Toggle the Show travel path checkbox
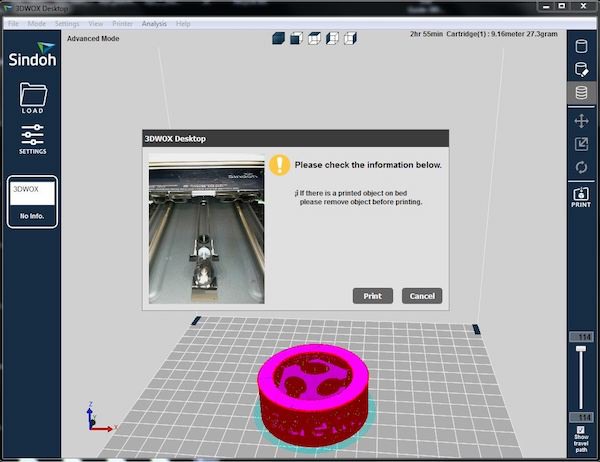This screenshot has width=600, height=462. 581,430
